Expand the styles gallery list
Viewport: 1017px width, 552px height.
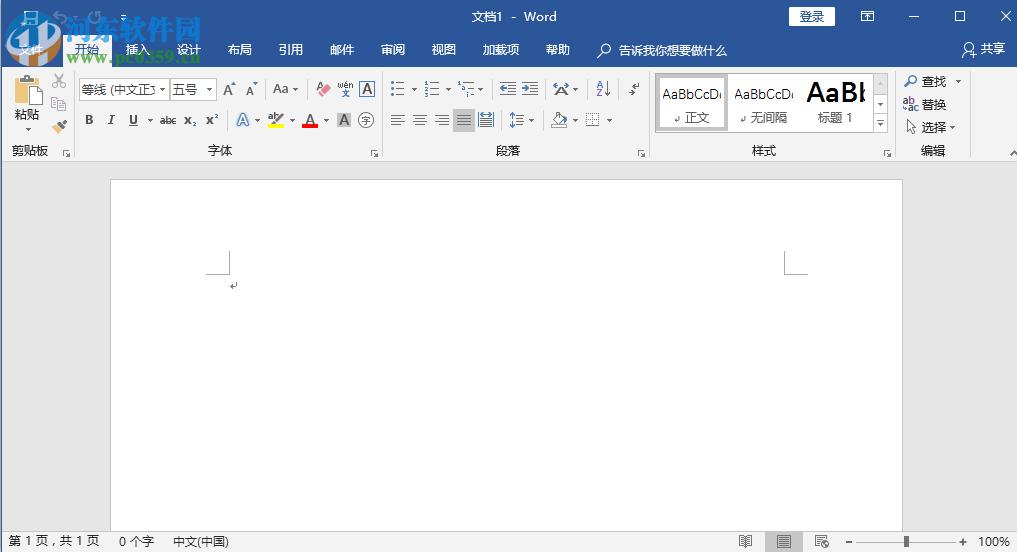tap(880, 123)
